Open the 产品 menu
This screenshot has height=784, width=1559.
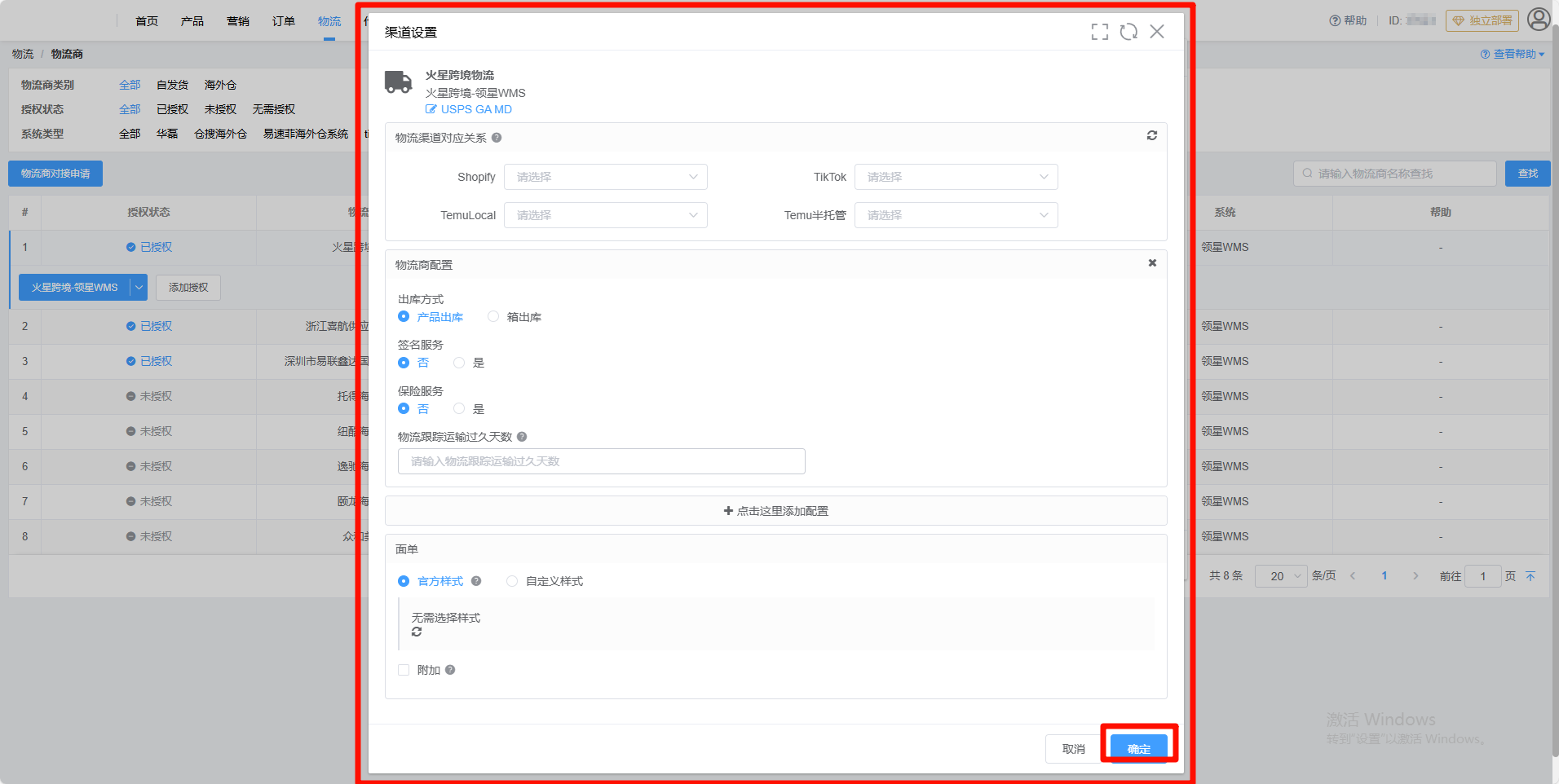click(192, 21)
